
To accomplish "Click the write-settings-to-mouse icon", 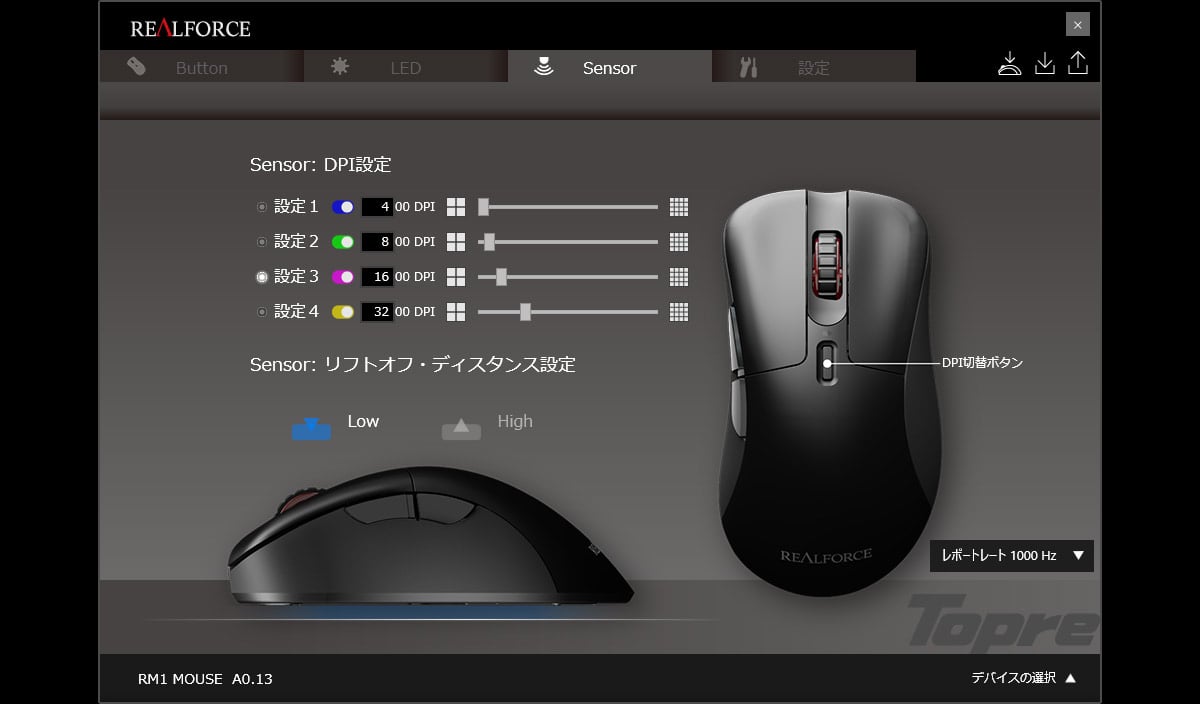I will [1010, 63].
